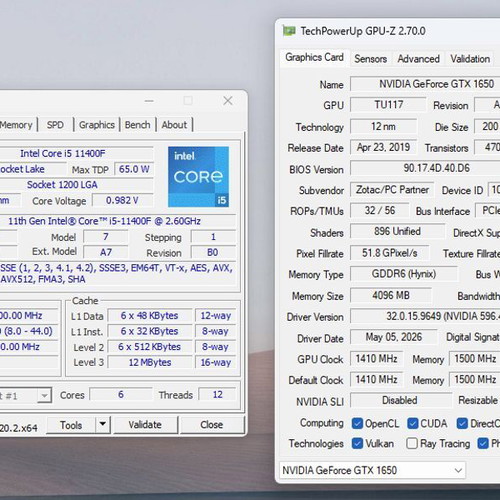Open the NVIDIA GeForce GTX 1650 GPU selector dropdown
This screenshot has width=500, height=500.
tap(372, 470)
